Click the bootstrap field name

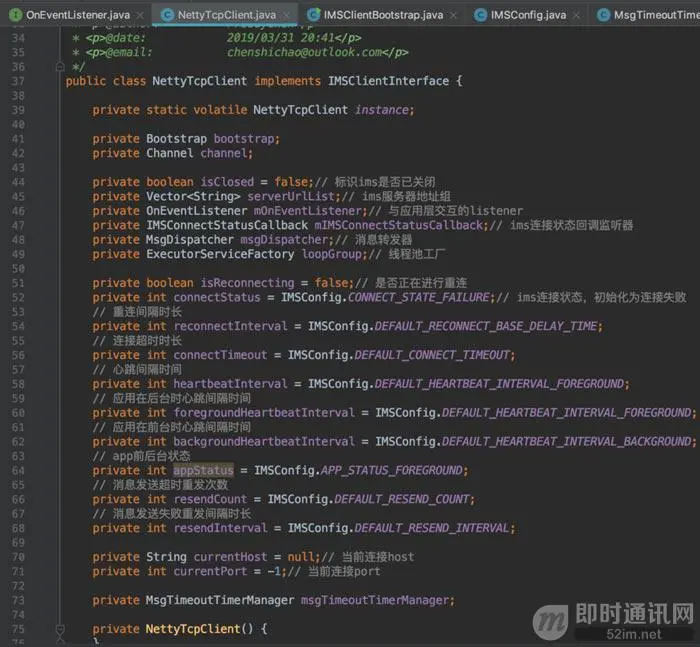pyautogui.click(x=244, y=139)
